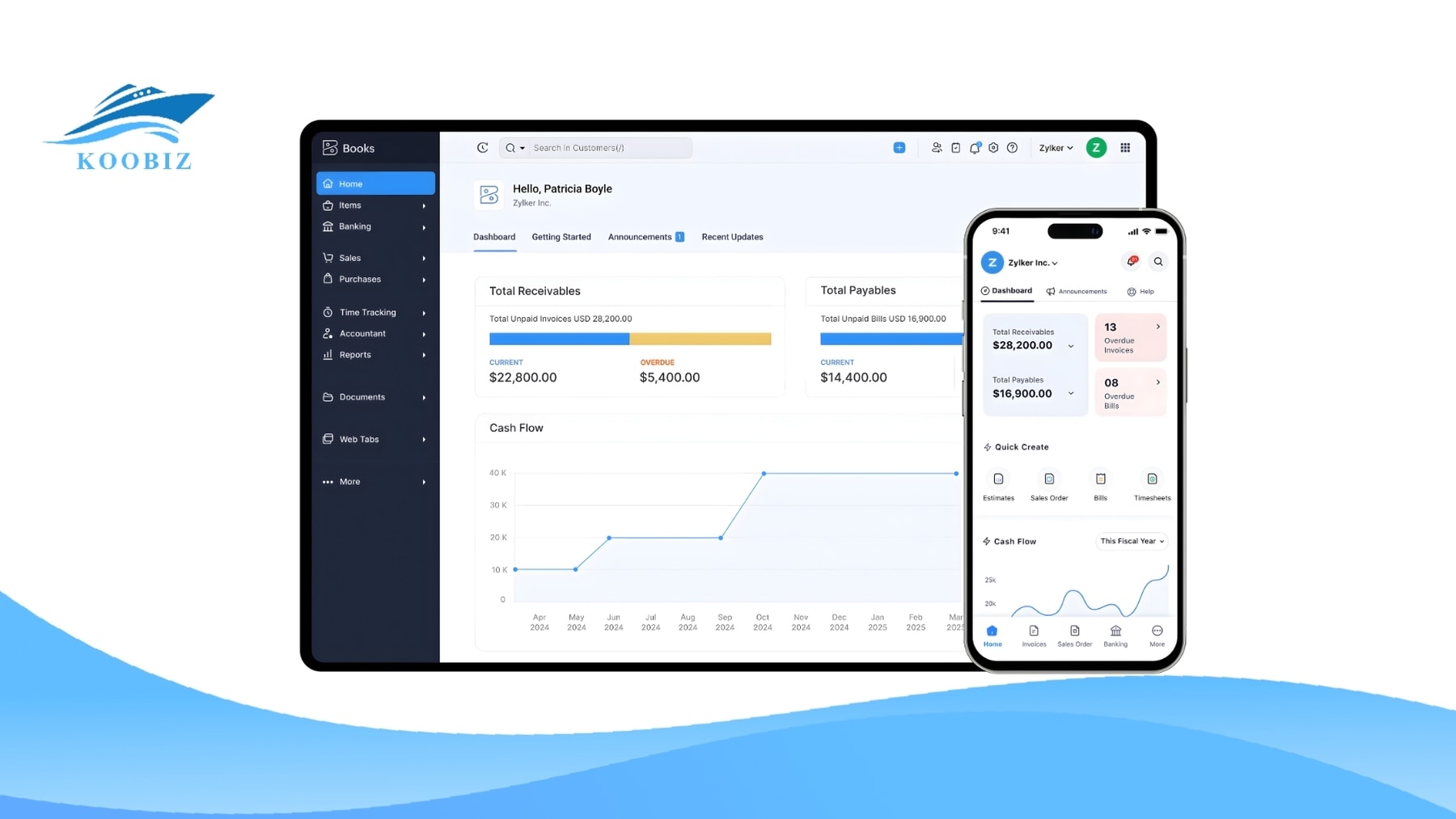Click the help question mark icon

coord(1012,148)
